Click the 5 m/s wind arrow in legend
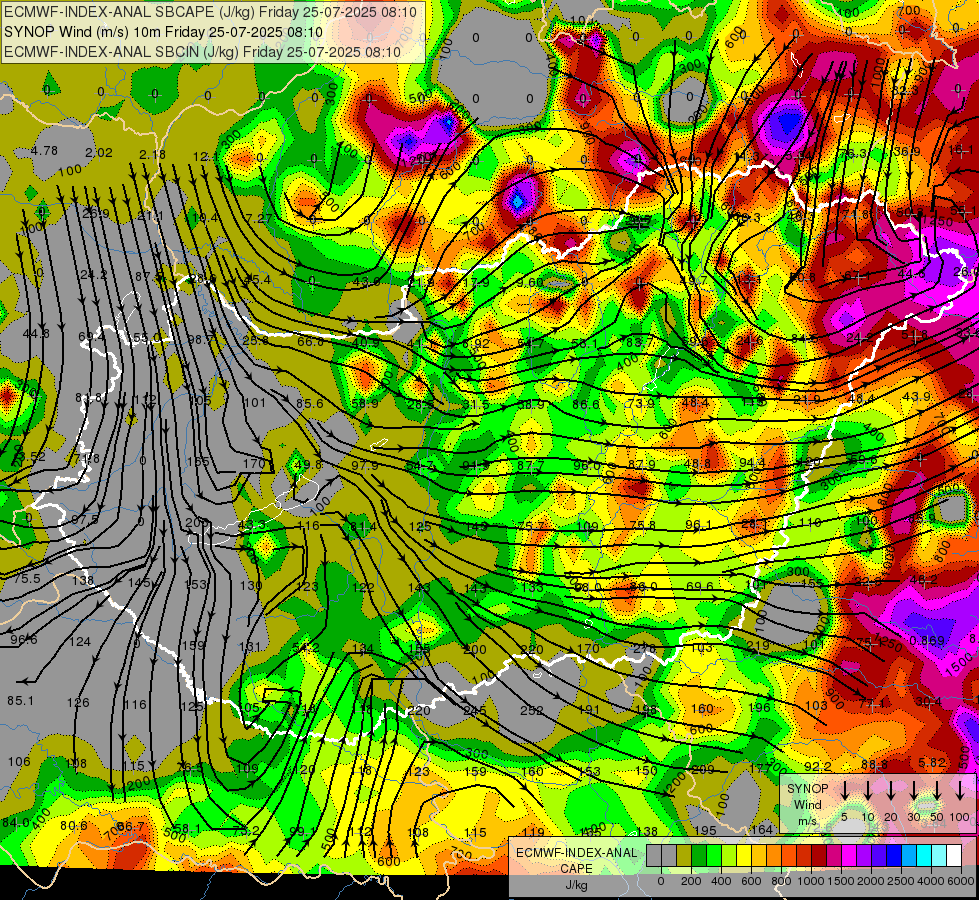Viewport: 979px width, 900px height. 844,790
